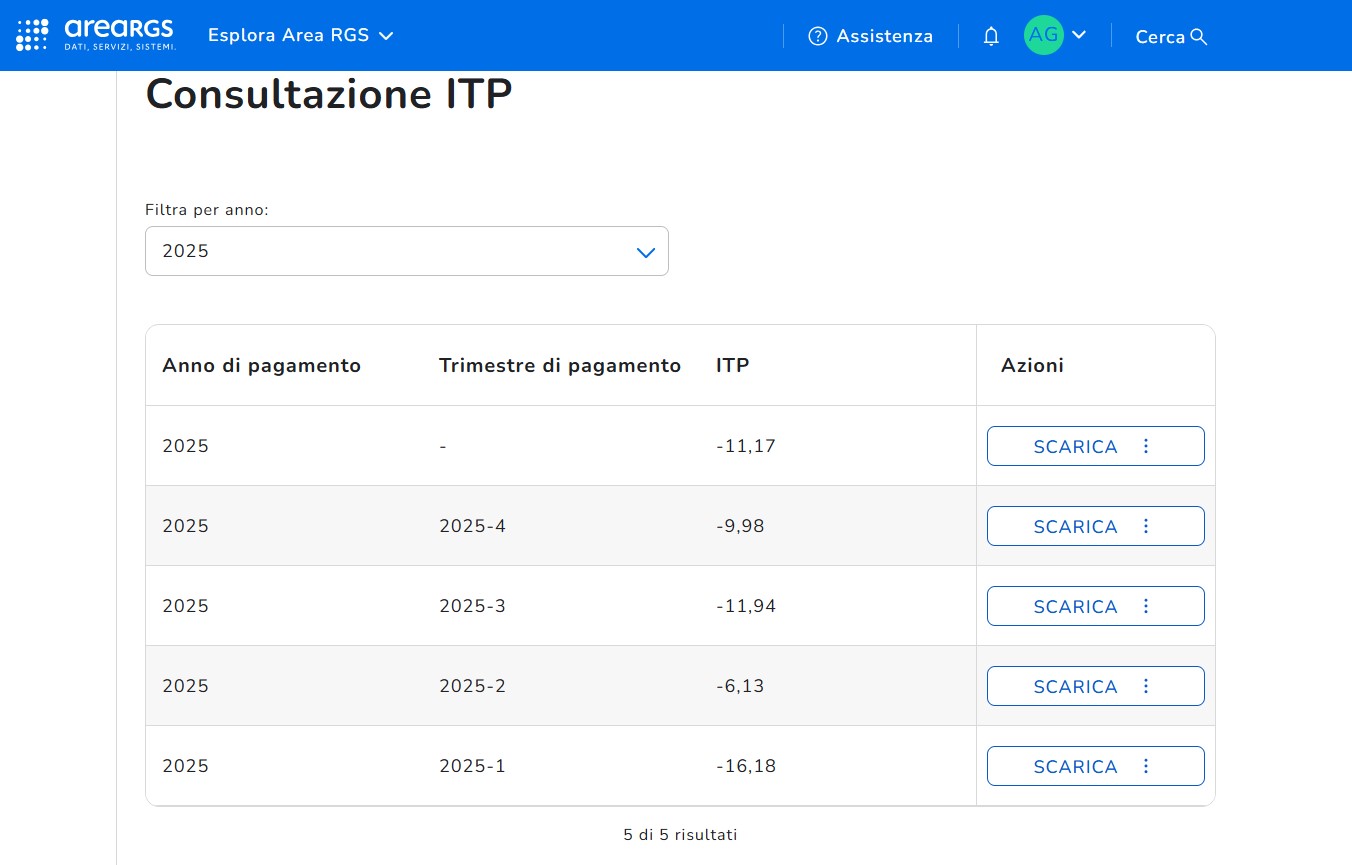Open the Filtra per anno dropdown
This screenshot has height=865, width=1352.
[x=406, y=251]
